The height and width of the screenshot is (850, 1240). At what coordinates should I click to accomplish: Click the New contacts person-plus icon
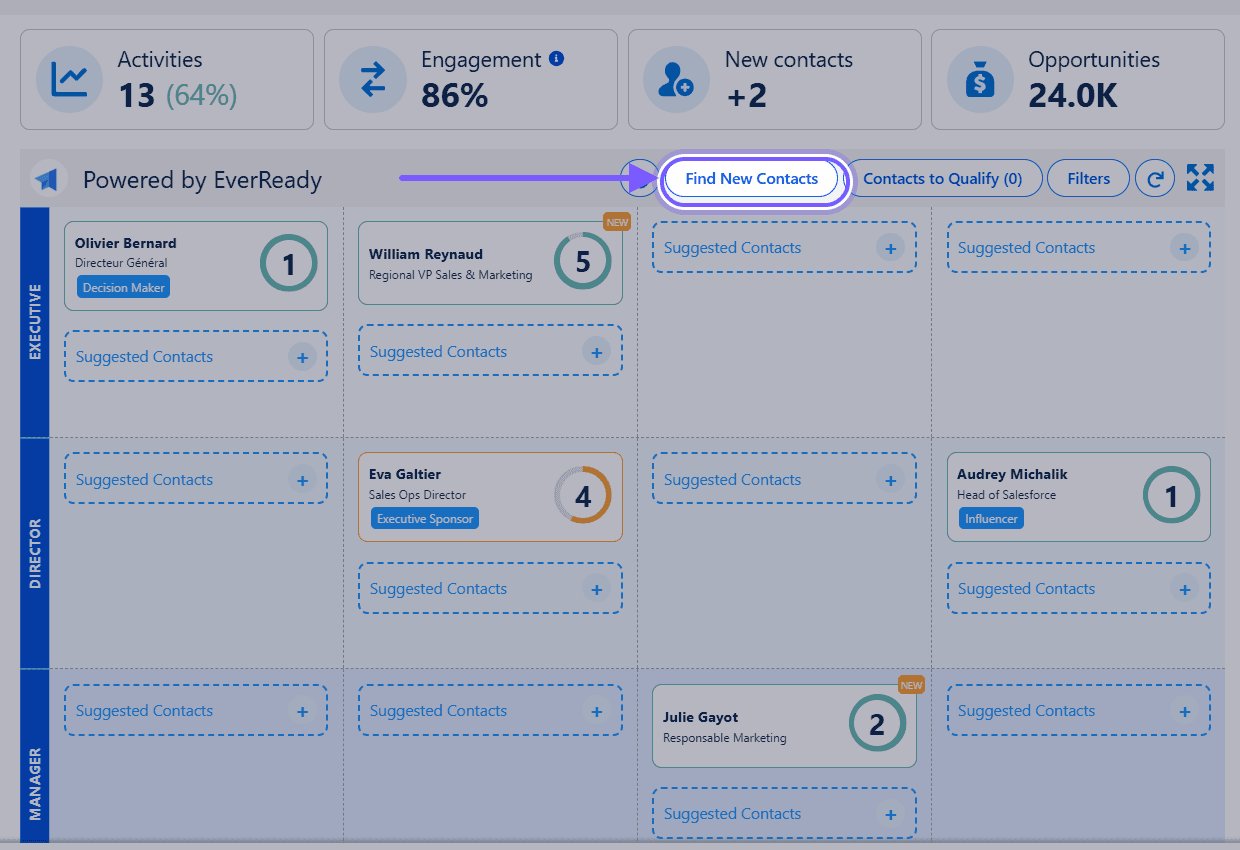676,79
